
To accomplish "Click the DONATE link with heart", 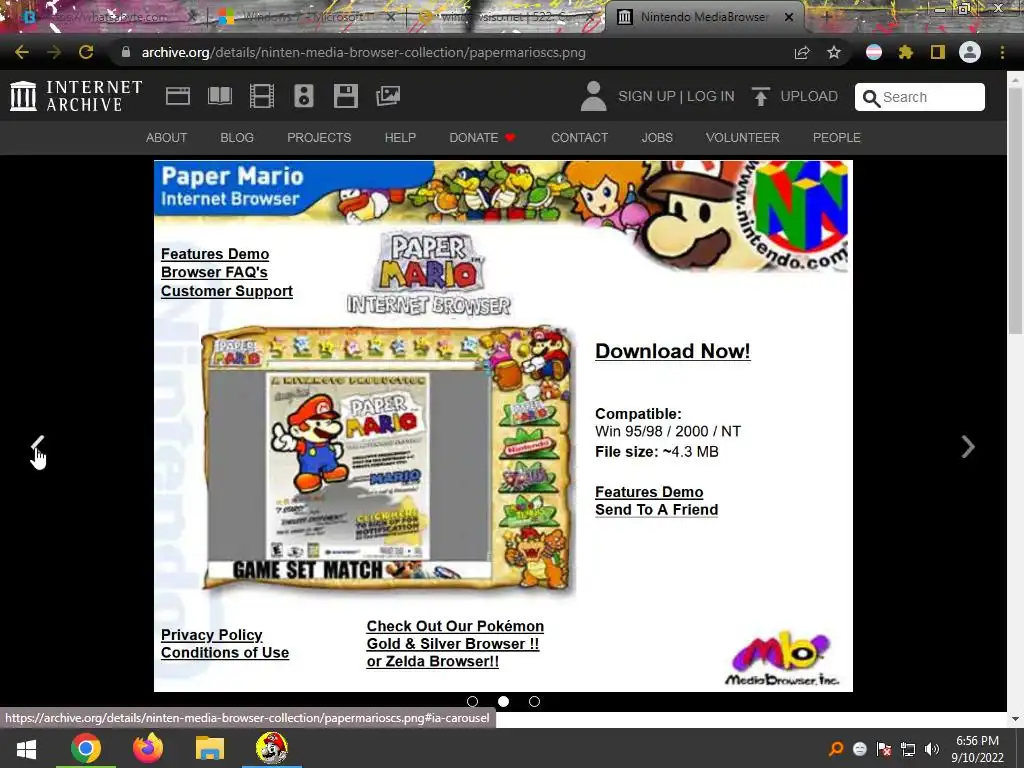I will click(483, 138).
